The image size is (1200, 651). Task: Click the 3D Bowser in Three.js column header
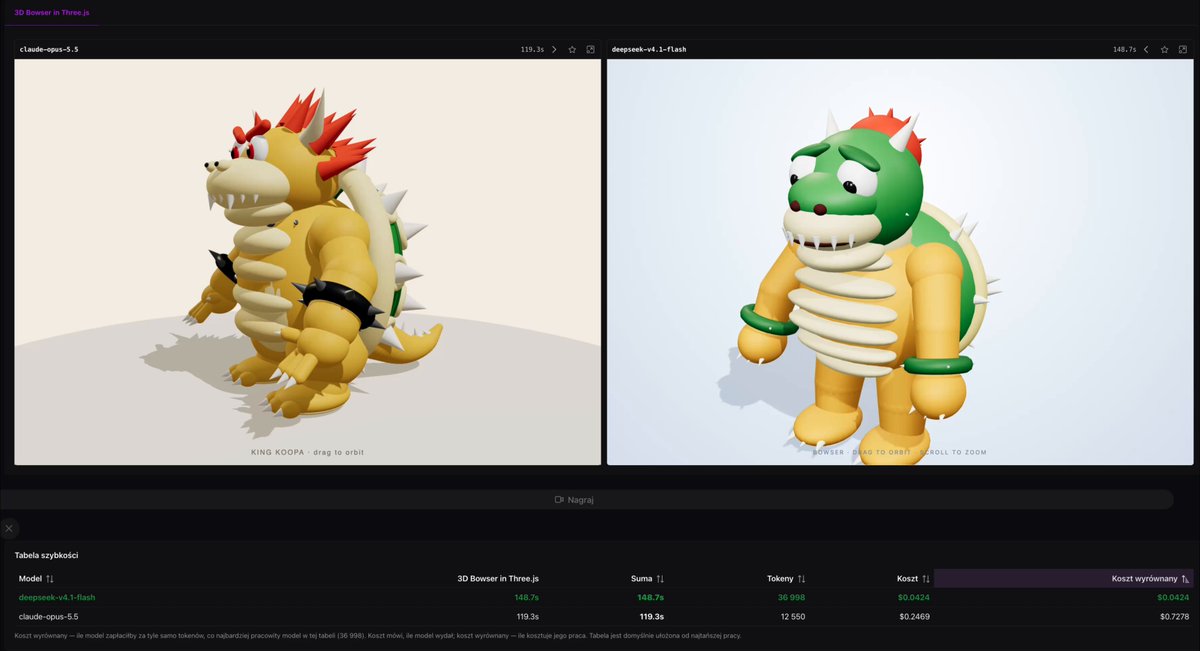point(498,578)
